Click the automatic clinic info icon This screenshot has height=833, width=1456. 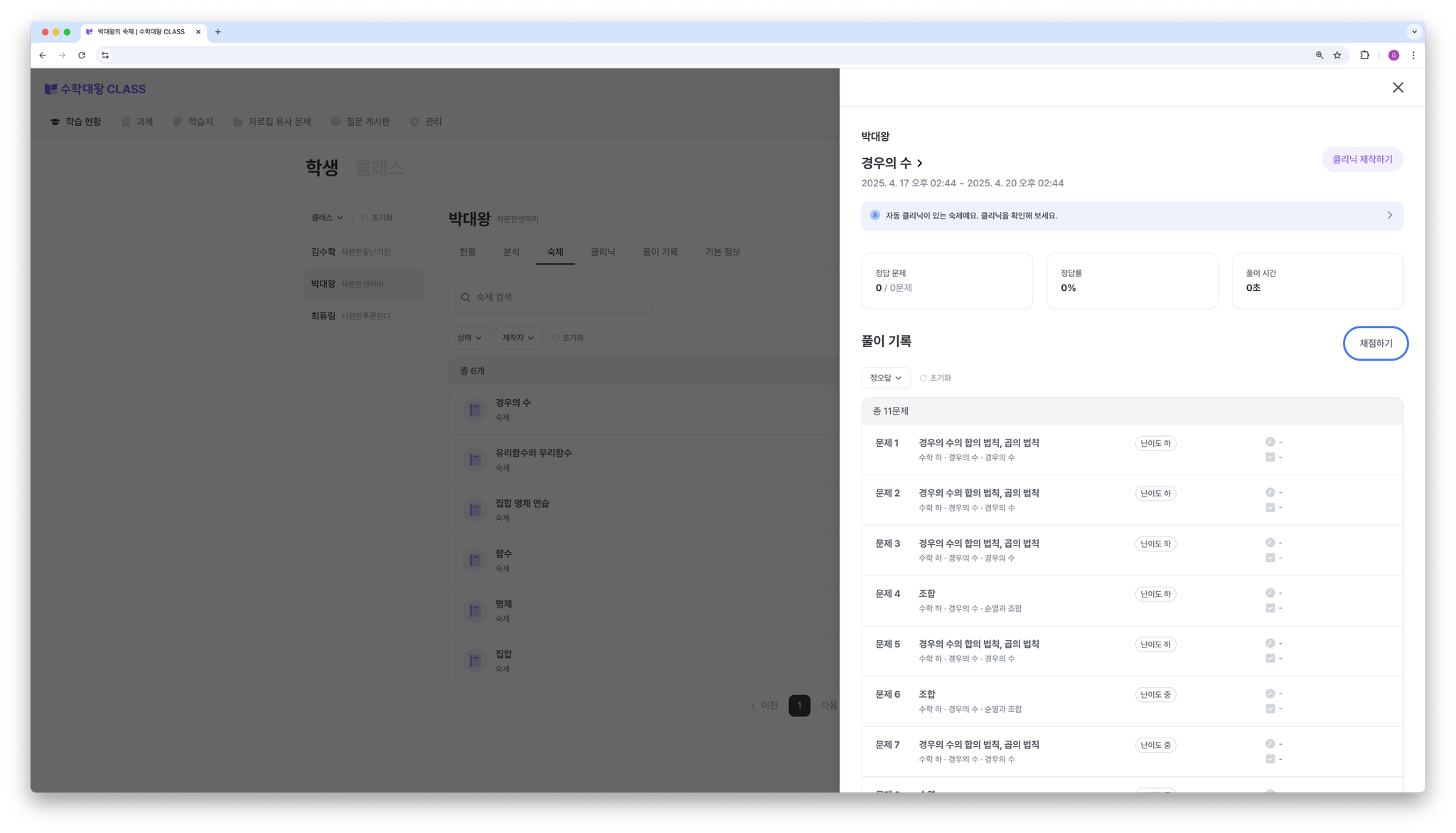tap(875, 216)
